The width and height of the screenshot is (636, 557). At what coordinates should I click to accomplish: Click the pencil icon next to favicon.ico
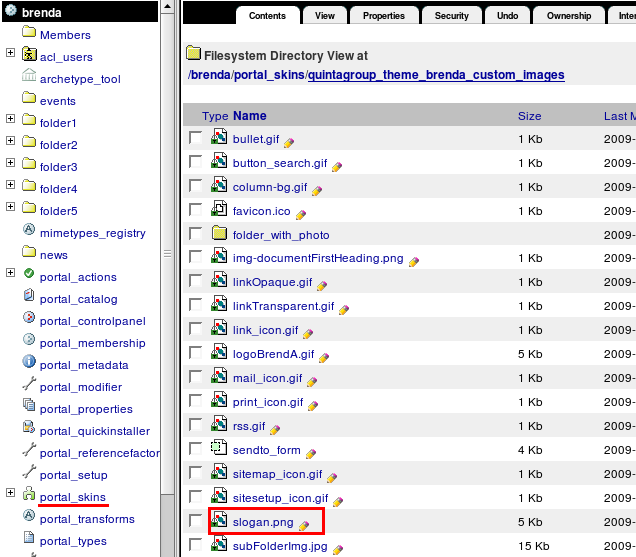(300, 214)
